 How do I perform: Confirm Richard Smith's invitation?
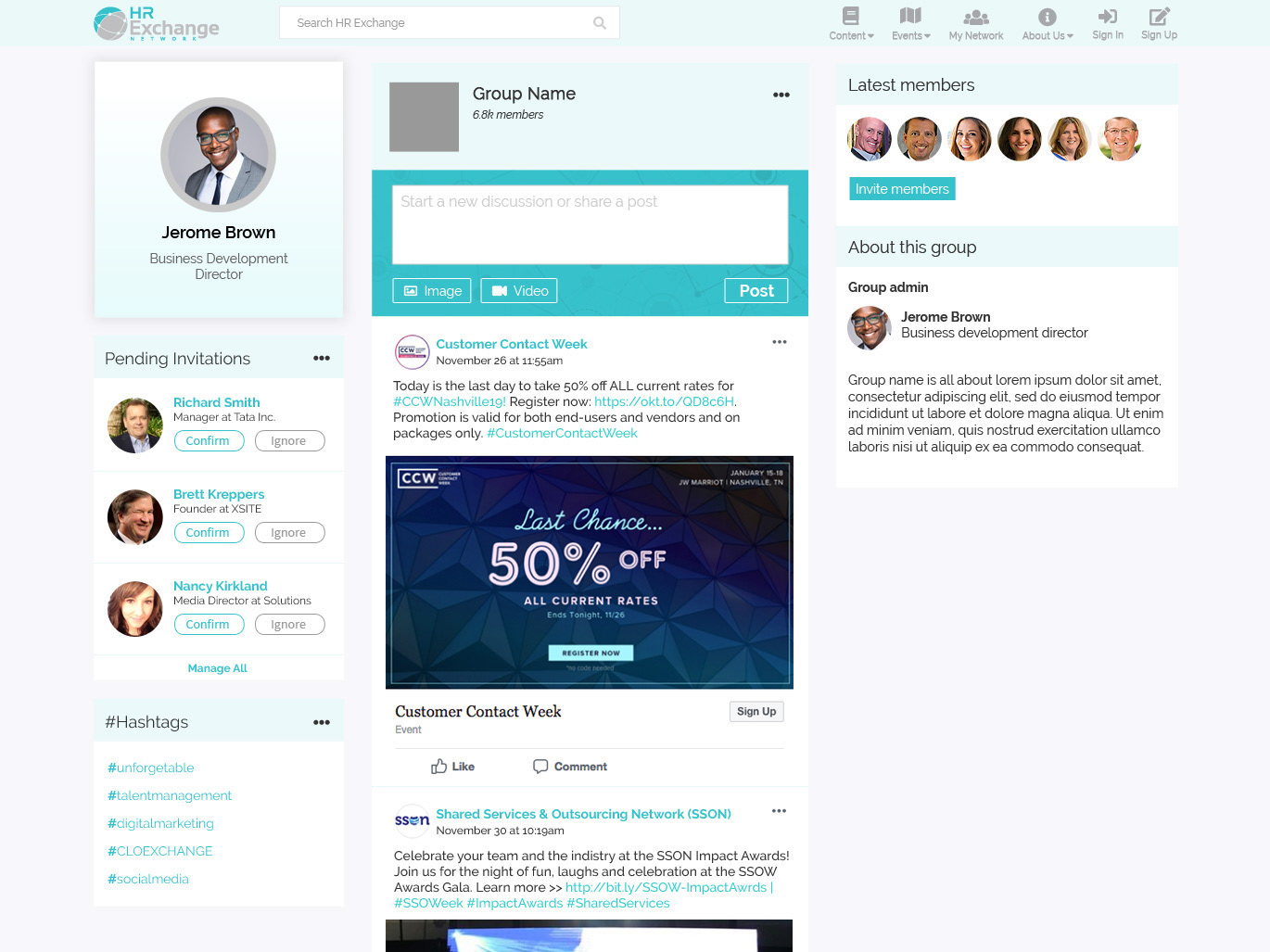coord(209,441)
